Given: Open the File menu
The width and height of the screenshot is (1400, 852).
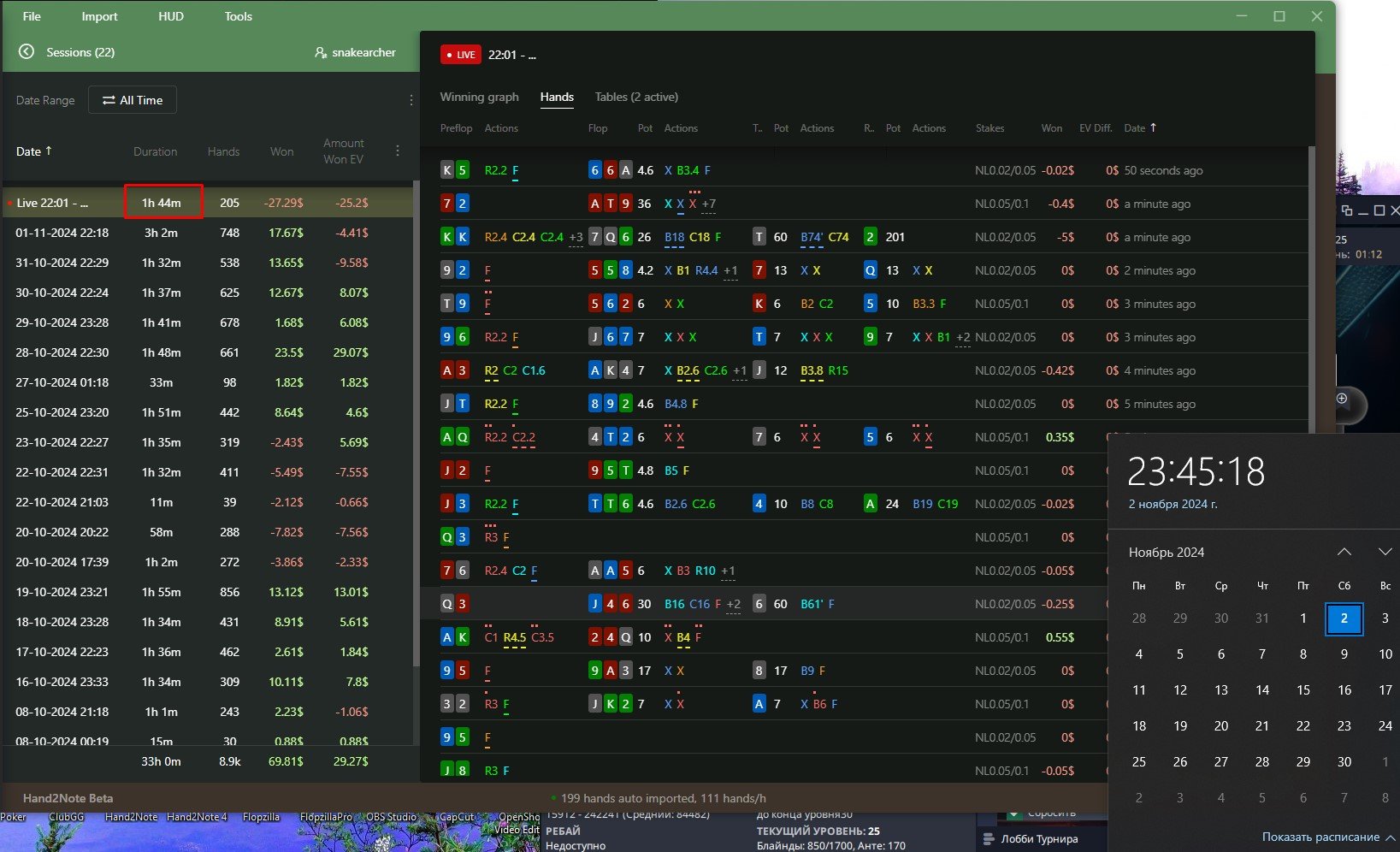Looking at the screenshot, I should pos(32,16).
